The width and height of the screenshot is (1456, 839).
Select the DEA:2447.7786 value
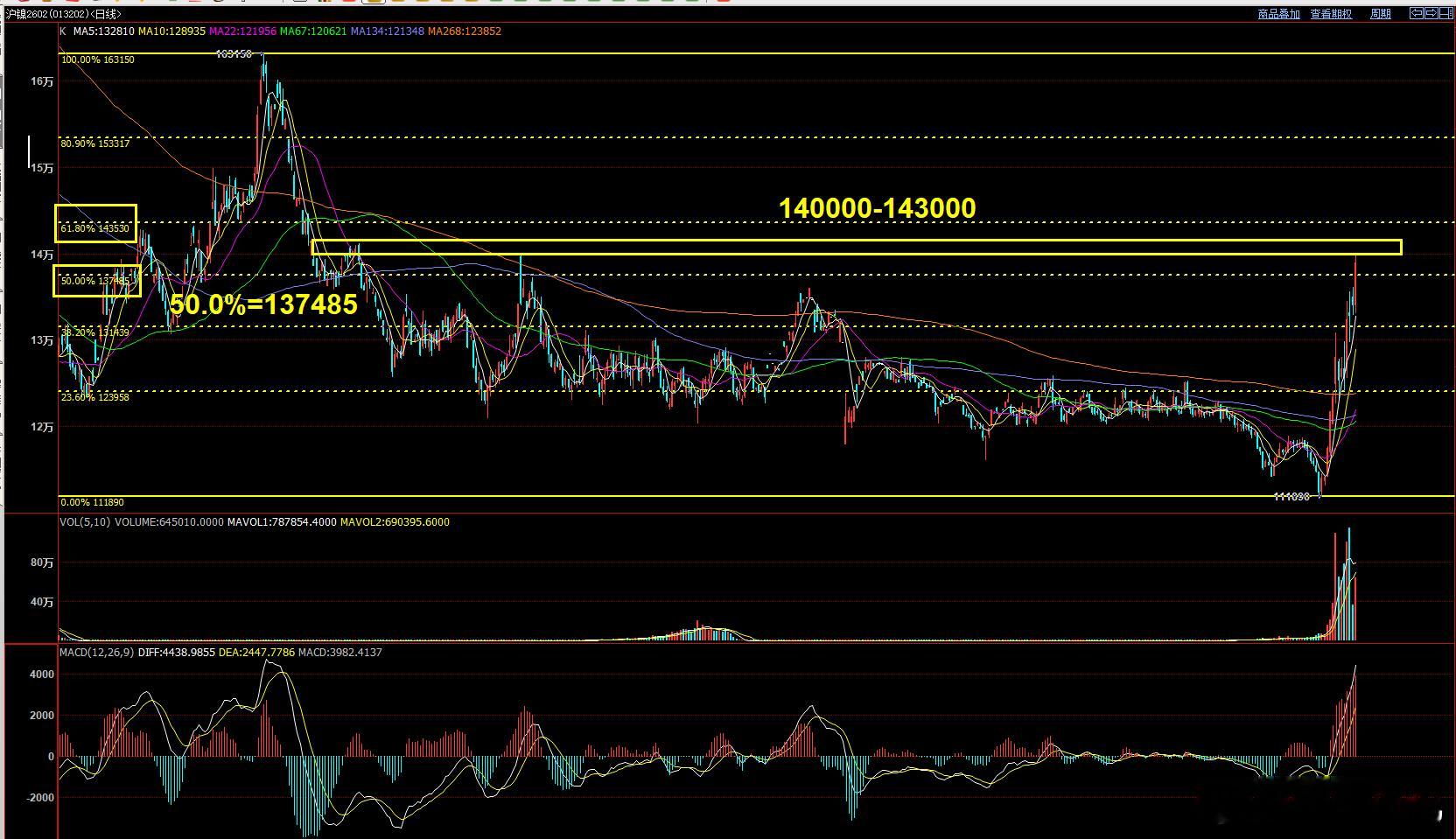(256, 653)
